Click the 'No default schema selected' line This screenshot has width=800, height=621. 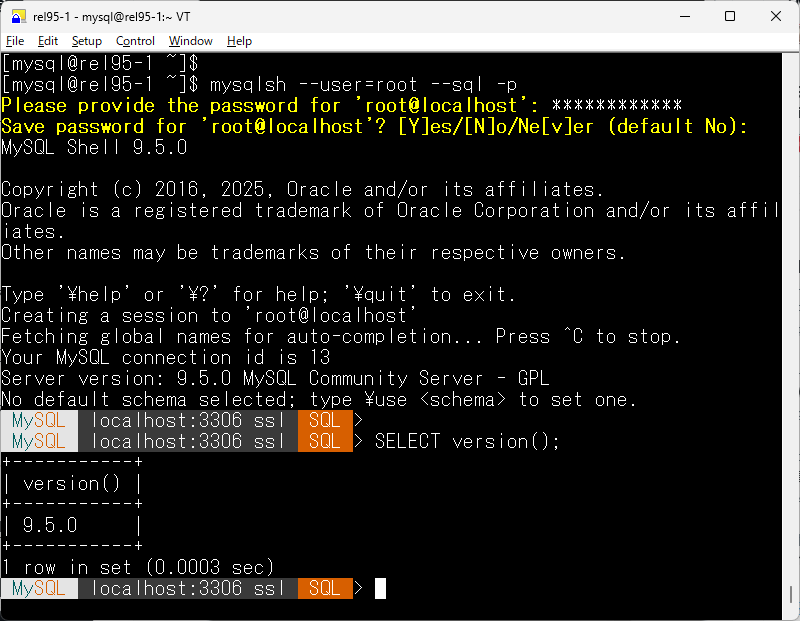[319, 400]
